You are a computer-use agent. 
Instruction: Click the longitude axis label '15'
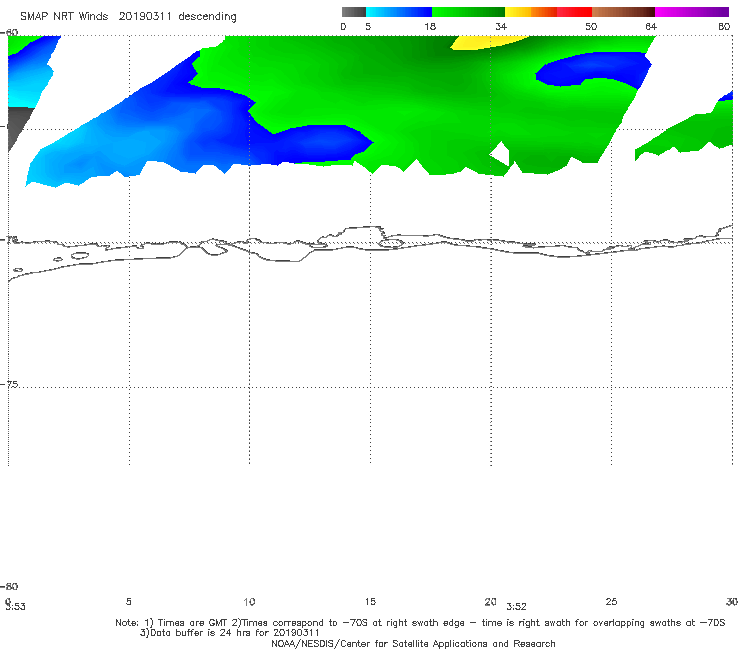click(x=370, y=601)
